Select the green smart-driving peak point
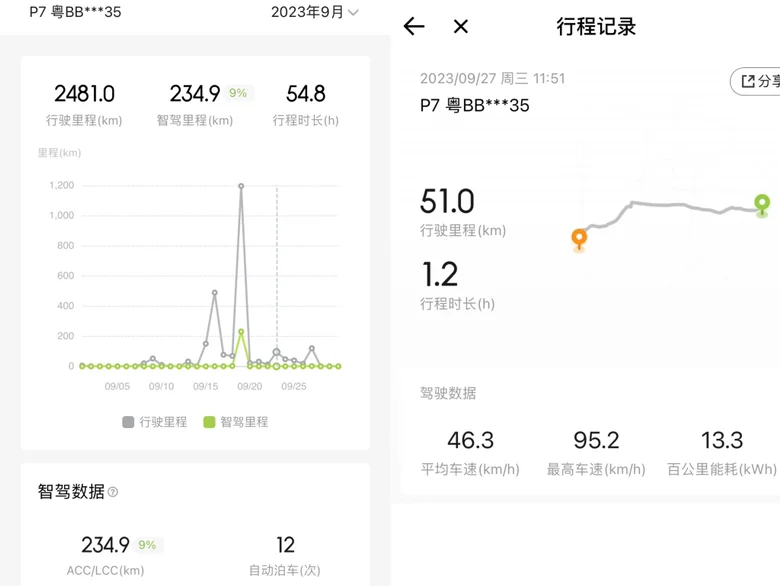This screenshot has width=780, height=586. click(241, 332)
